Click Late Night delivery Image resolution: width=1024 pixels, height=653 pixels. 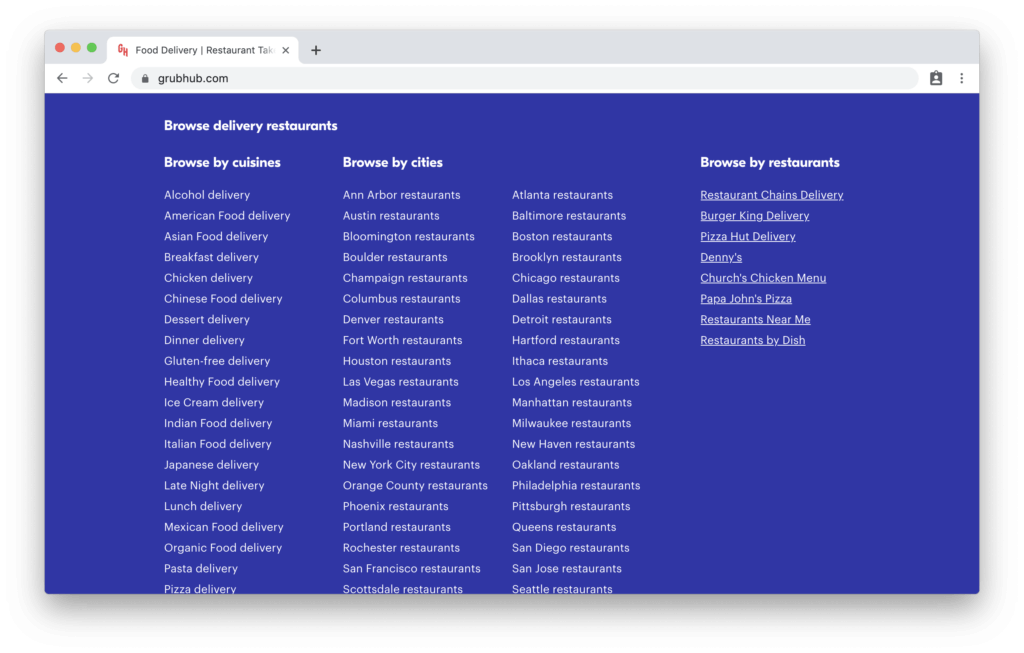point(214,486)
